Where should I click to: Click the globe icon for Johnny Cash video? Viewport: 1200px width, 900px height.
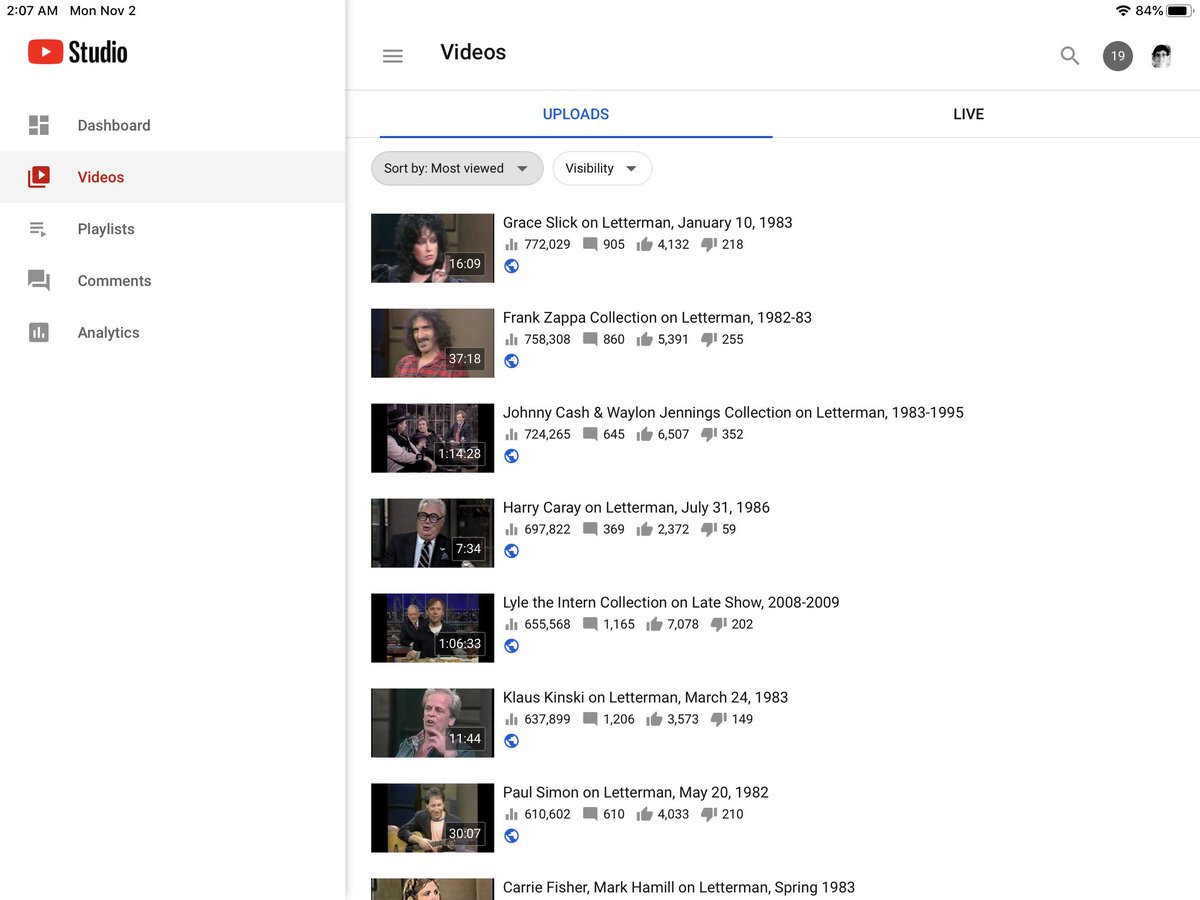(x=511, y=456)
